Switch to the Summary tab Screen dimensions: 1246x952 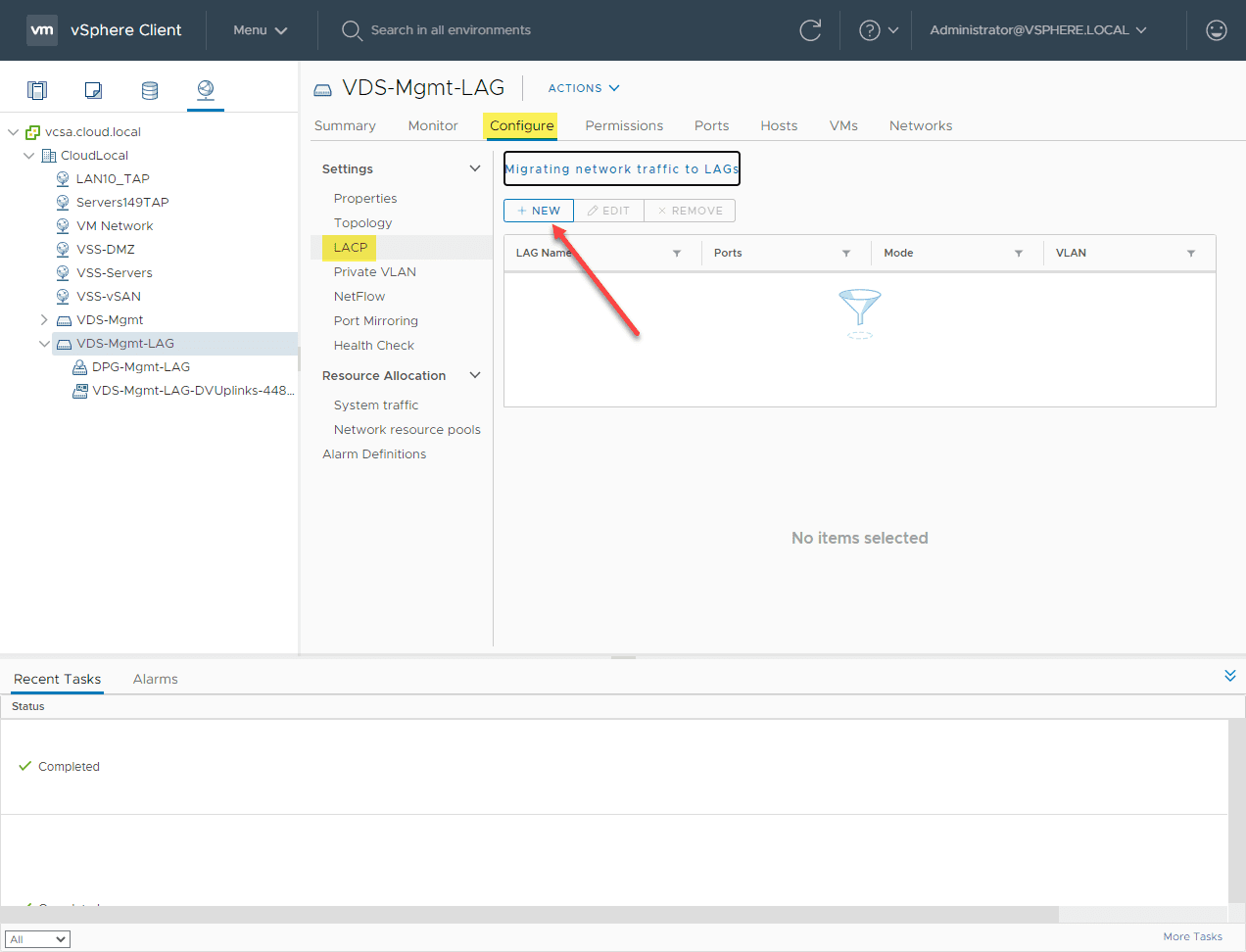(x=345, y=125)
